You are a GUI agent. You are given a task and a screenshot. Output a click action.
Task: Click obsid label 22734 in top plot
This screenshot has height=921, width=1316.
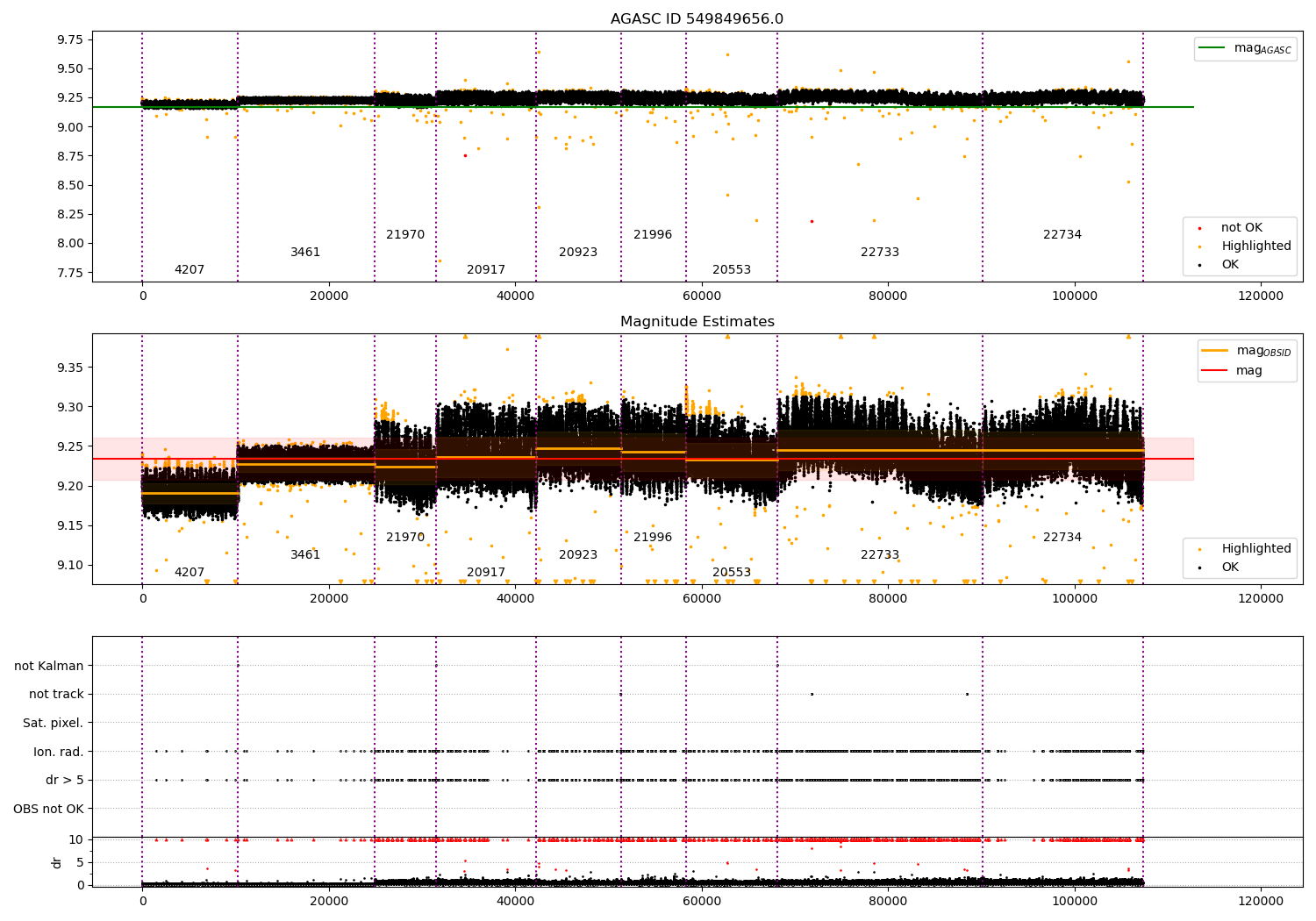[x=1062, y=235]
